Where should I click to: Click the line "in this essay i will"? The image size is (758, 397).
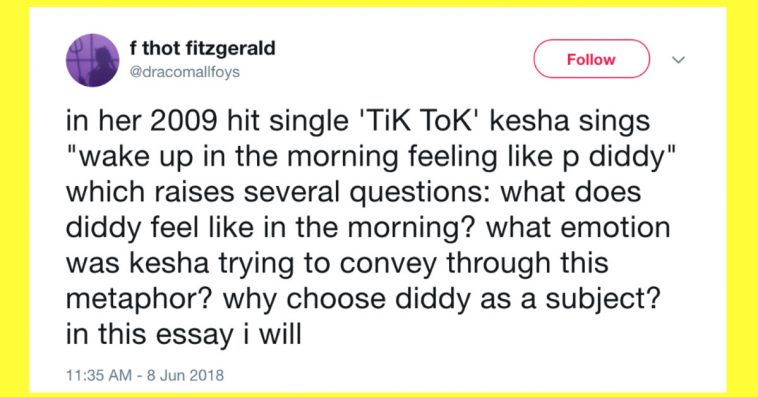point(184,335)
